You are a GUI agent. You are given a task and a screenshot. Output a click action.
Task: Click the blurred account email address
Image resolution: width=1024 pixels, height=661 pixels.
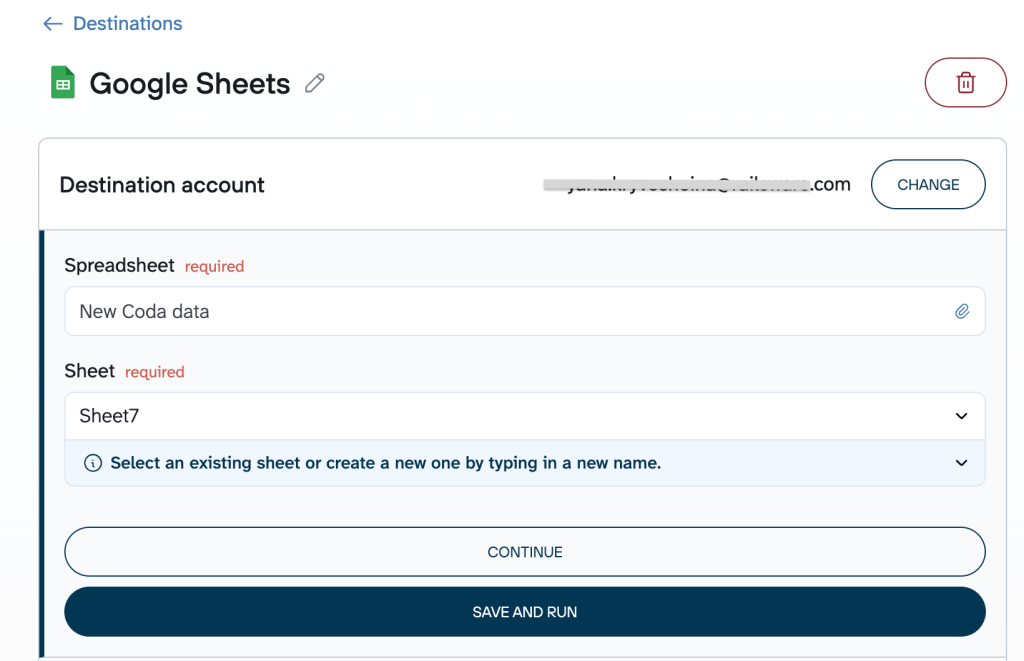696,185
